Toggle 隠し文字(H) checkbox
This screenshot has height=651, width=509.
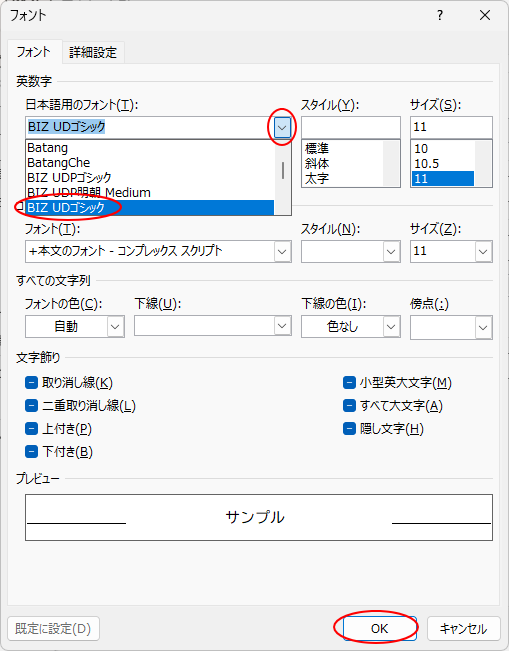[x=349, y=428]
